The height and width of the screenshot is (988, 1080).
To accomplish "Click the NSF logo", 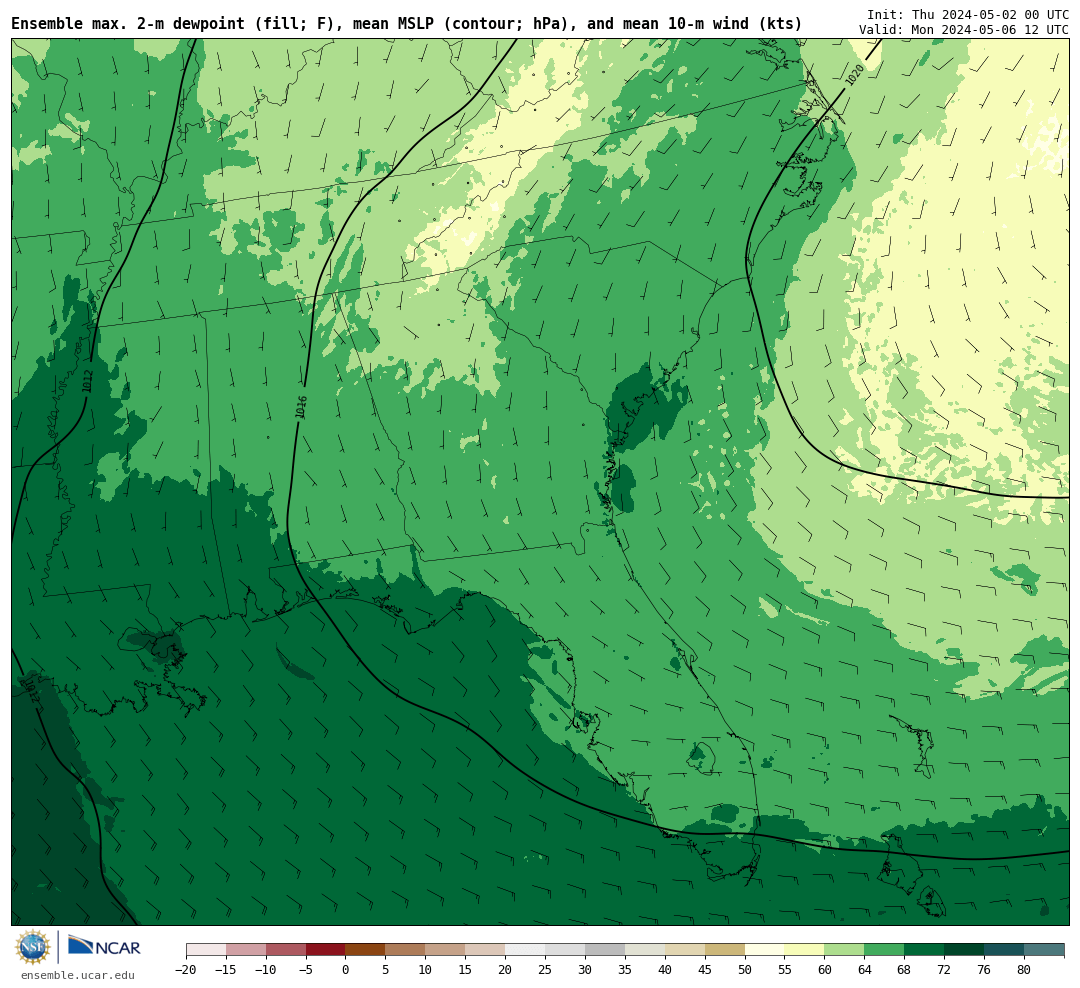I will 33,947.
